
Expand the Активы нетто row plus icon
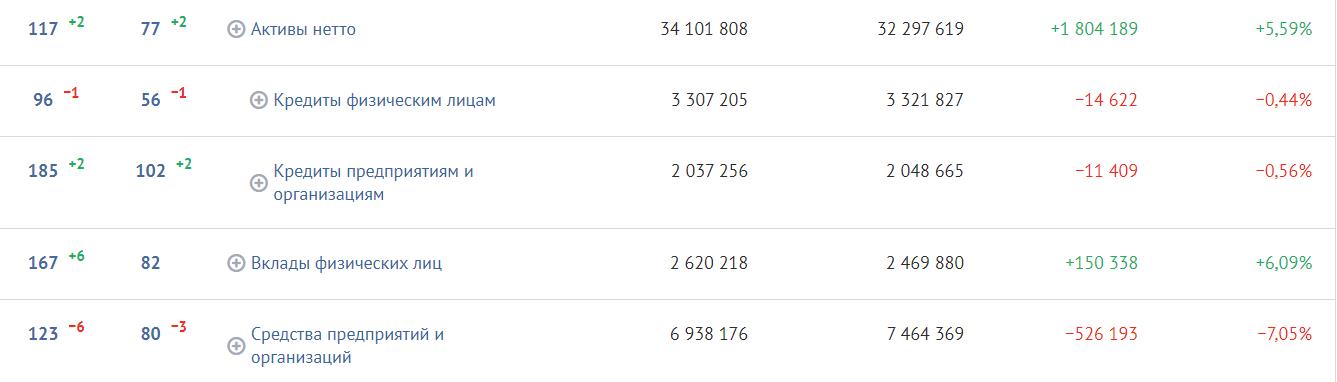(x=236, y=30)
